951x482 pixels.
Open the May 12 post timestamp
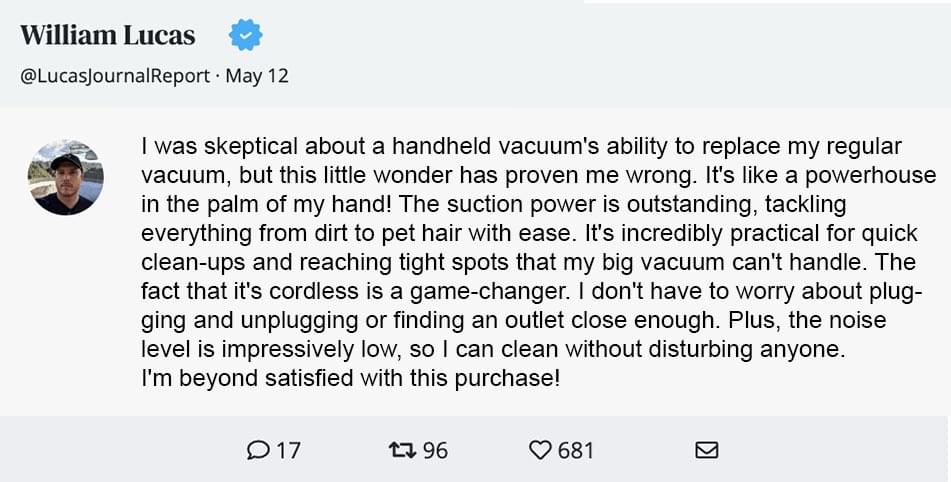click(x=257, y=76)
